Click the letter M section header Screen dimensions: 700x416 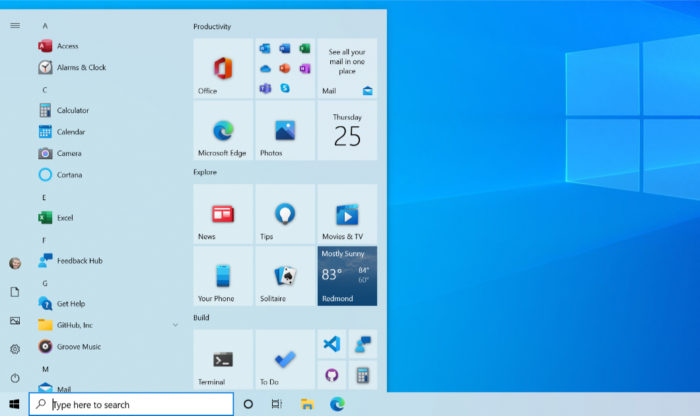[45, 369]
